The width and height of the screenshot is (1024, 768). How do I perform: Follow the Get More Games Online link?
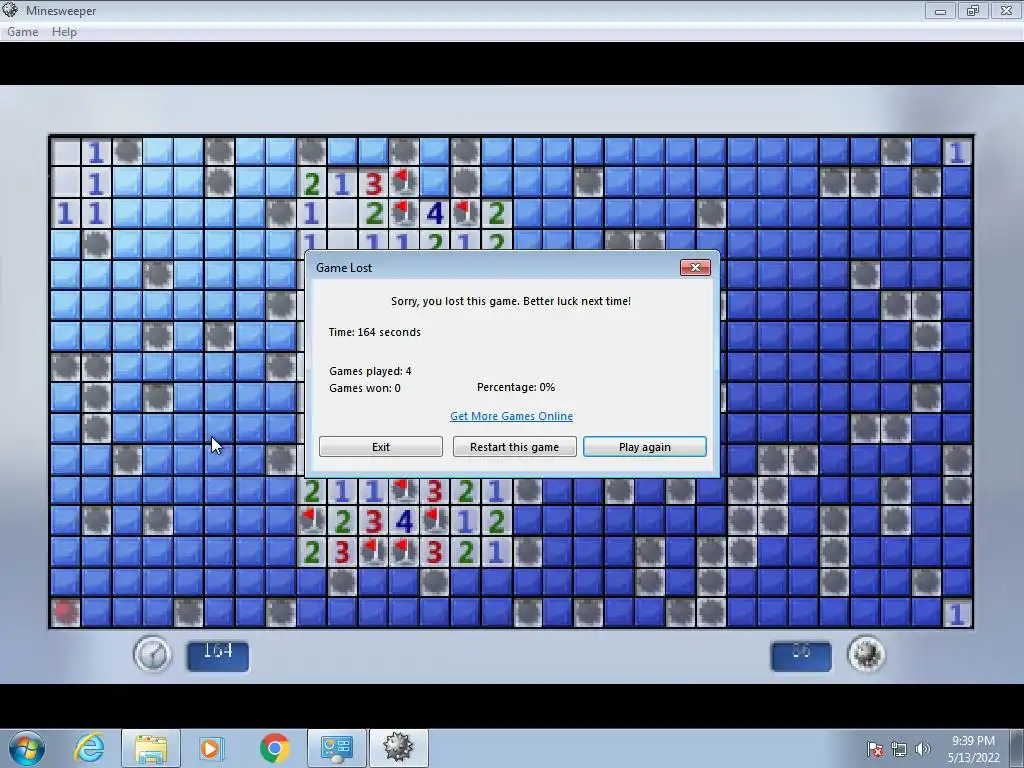click(x=511, y=416)
